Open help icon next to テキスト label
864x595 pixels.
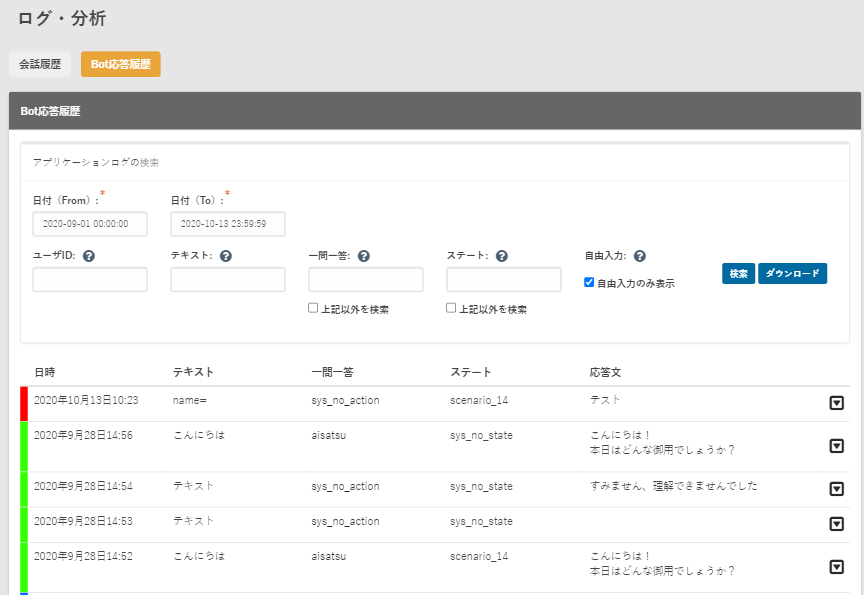(226, 256)
